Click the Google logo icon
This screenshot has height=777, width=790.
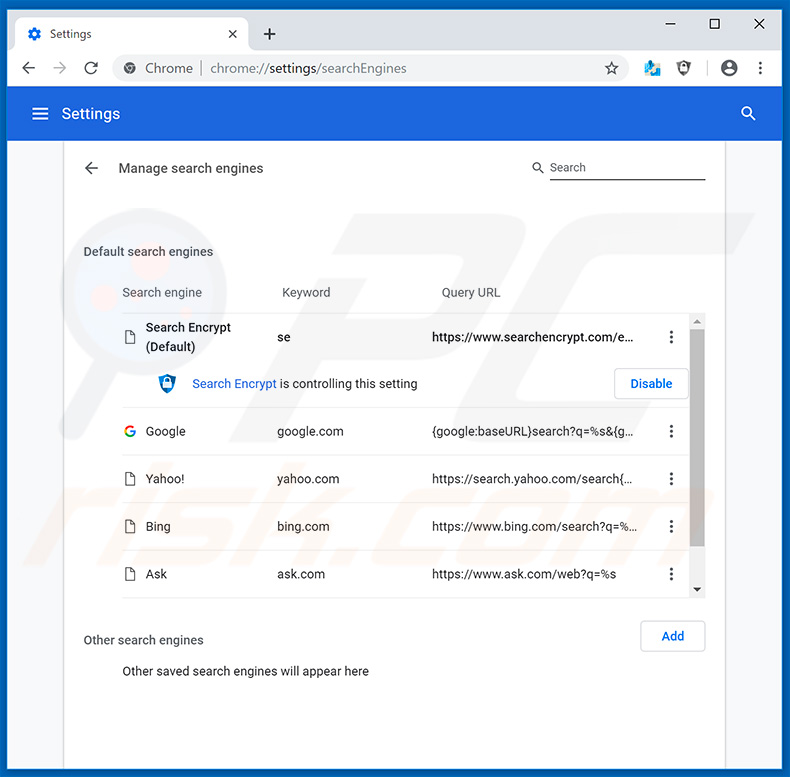point(130,431)
